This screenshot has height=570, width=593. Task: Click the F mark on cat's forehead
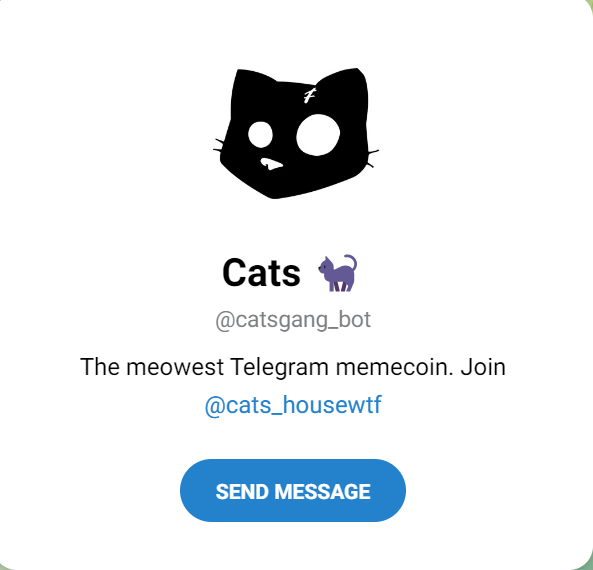tap(310, 95)
